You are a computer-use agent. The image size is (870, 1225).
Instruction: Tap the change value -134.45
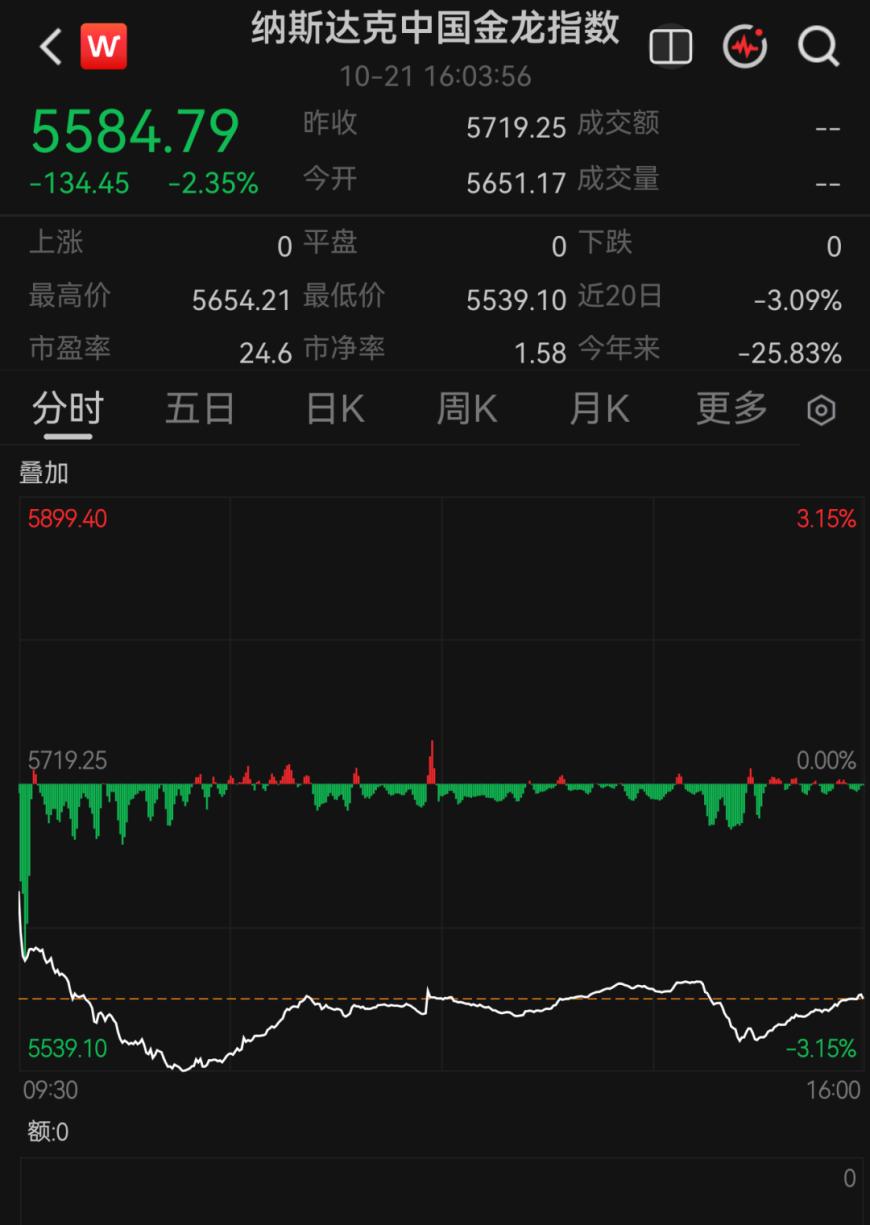pyautogui.click(x=80, y=184)
